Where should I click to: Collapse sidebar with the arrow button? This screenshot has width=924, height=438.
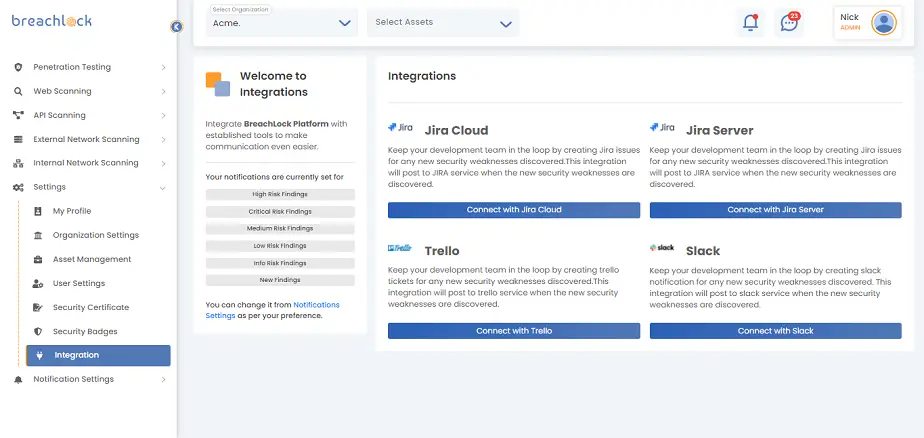[x=176, y=27]
